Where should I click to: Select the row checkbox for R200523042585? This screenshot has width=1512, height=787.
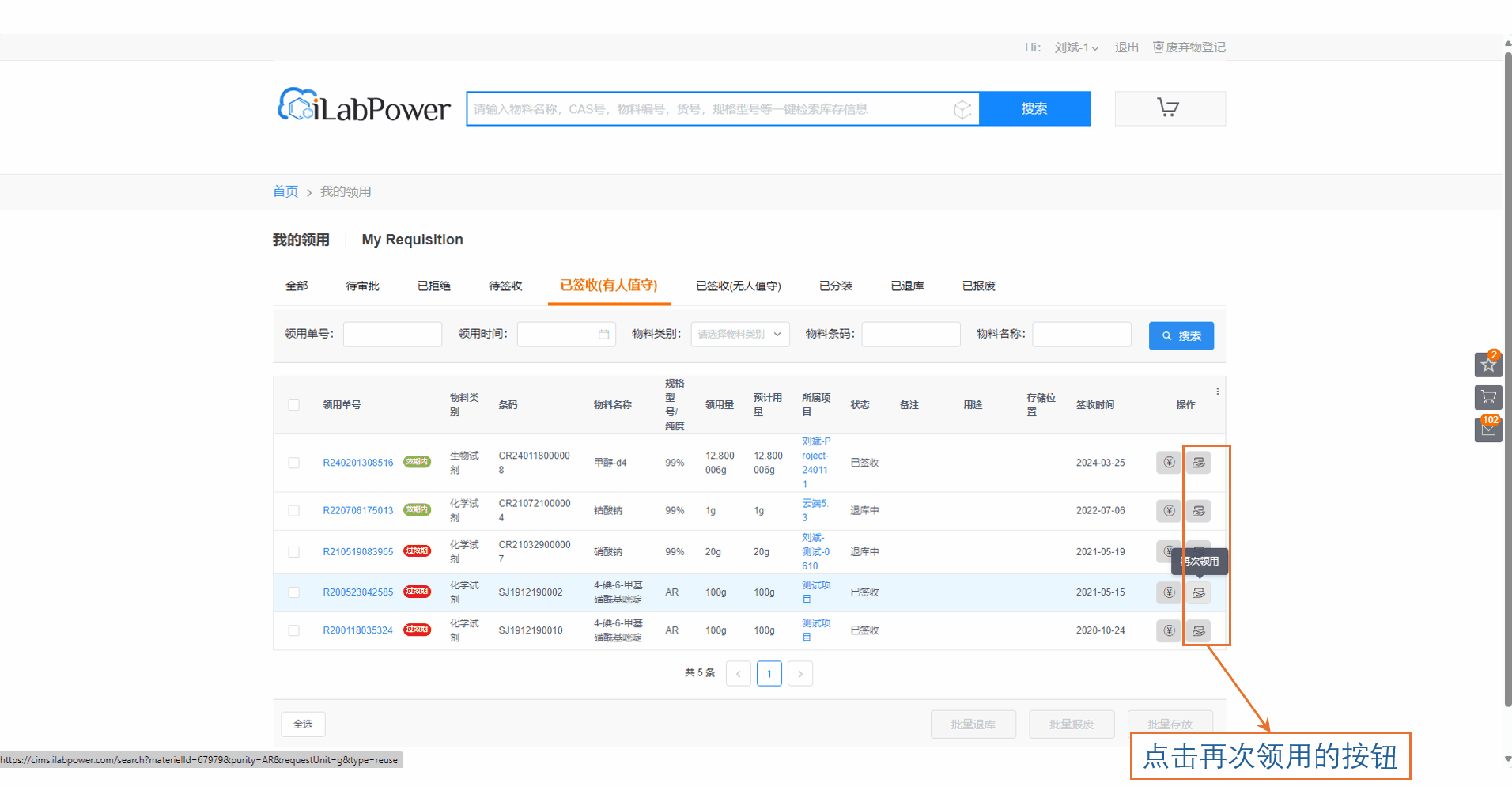[x=294, y=592]
